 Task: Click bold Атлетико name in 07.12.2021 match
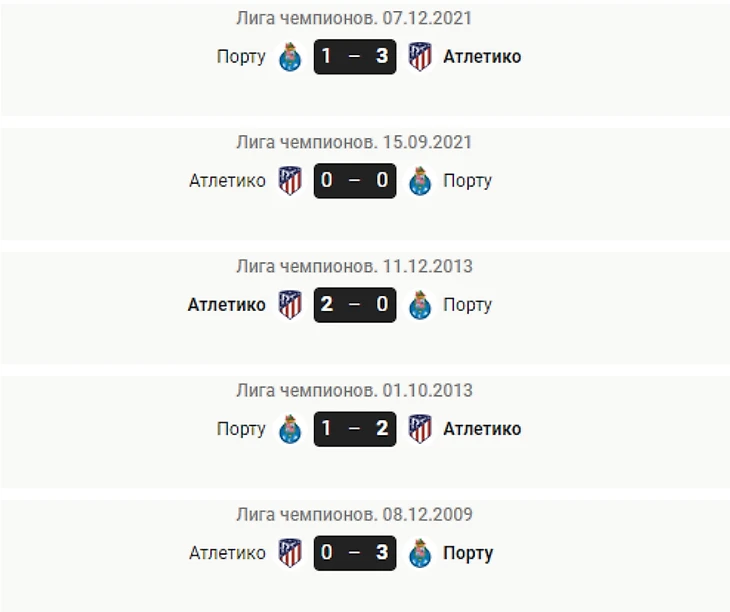(x=482, y=57)
